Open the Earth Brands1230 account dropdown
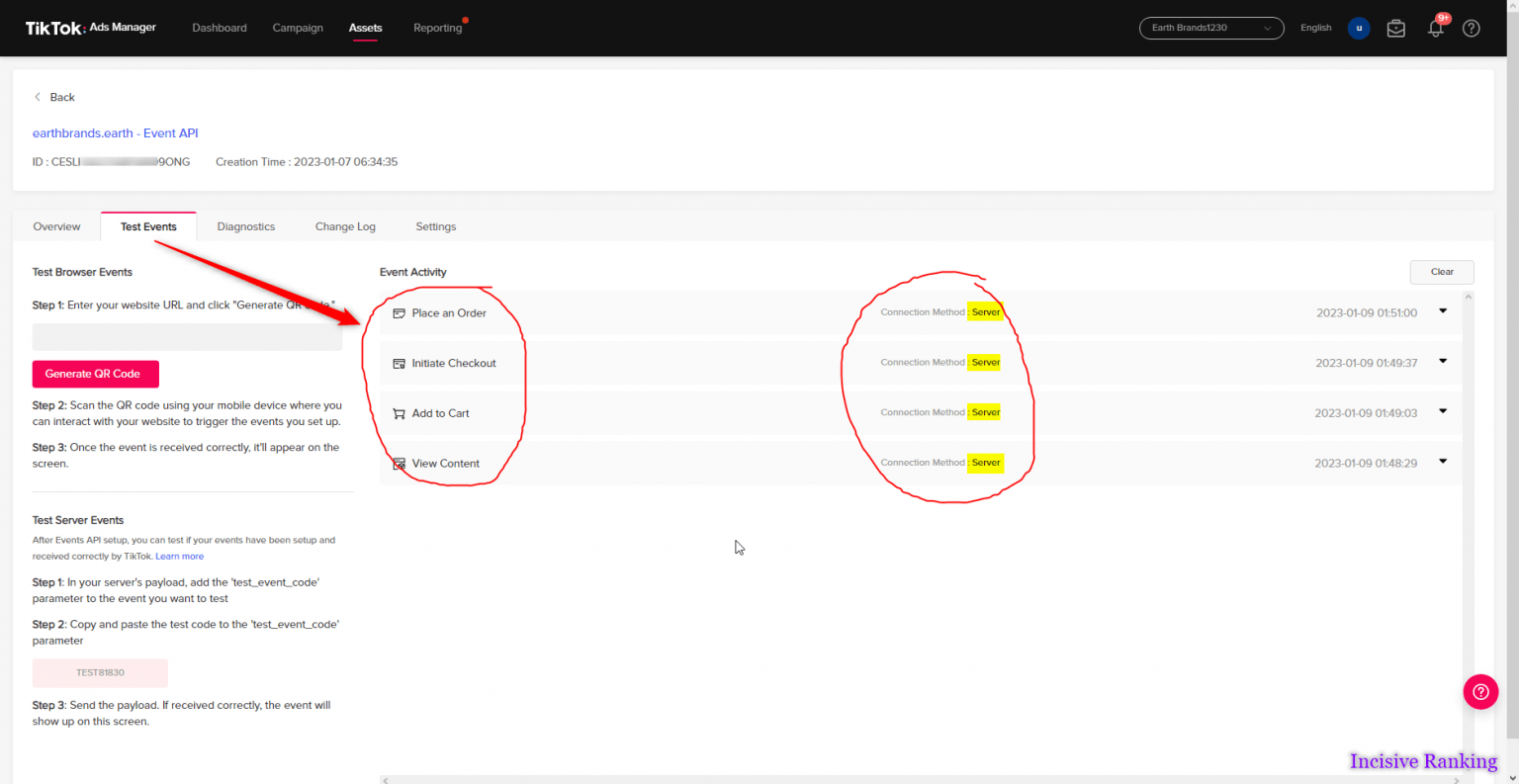This screenshot has width=1519, height=784. tap(1211, 28)
